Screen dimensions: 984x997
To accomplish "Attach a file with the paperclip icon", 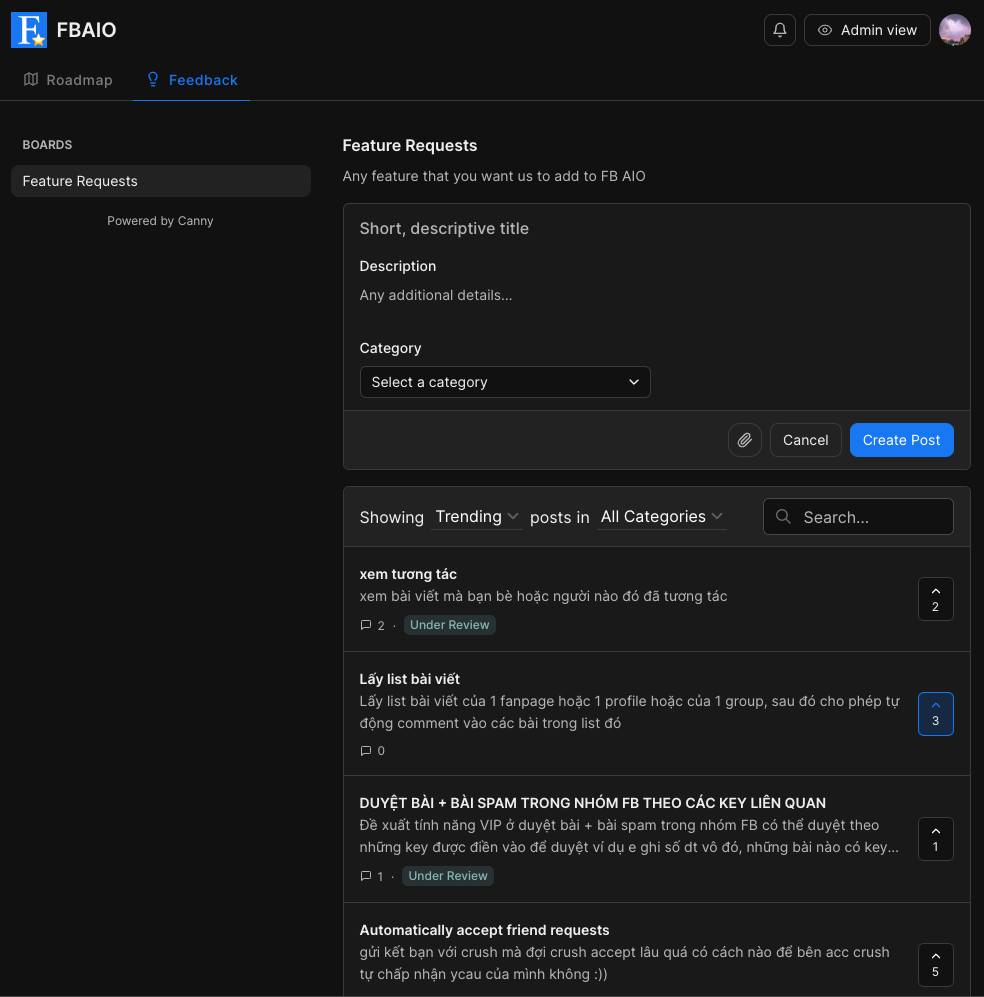I will 744,440.
